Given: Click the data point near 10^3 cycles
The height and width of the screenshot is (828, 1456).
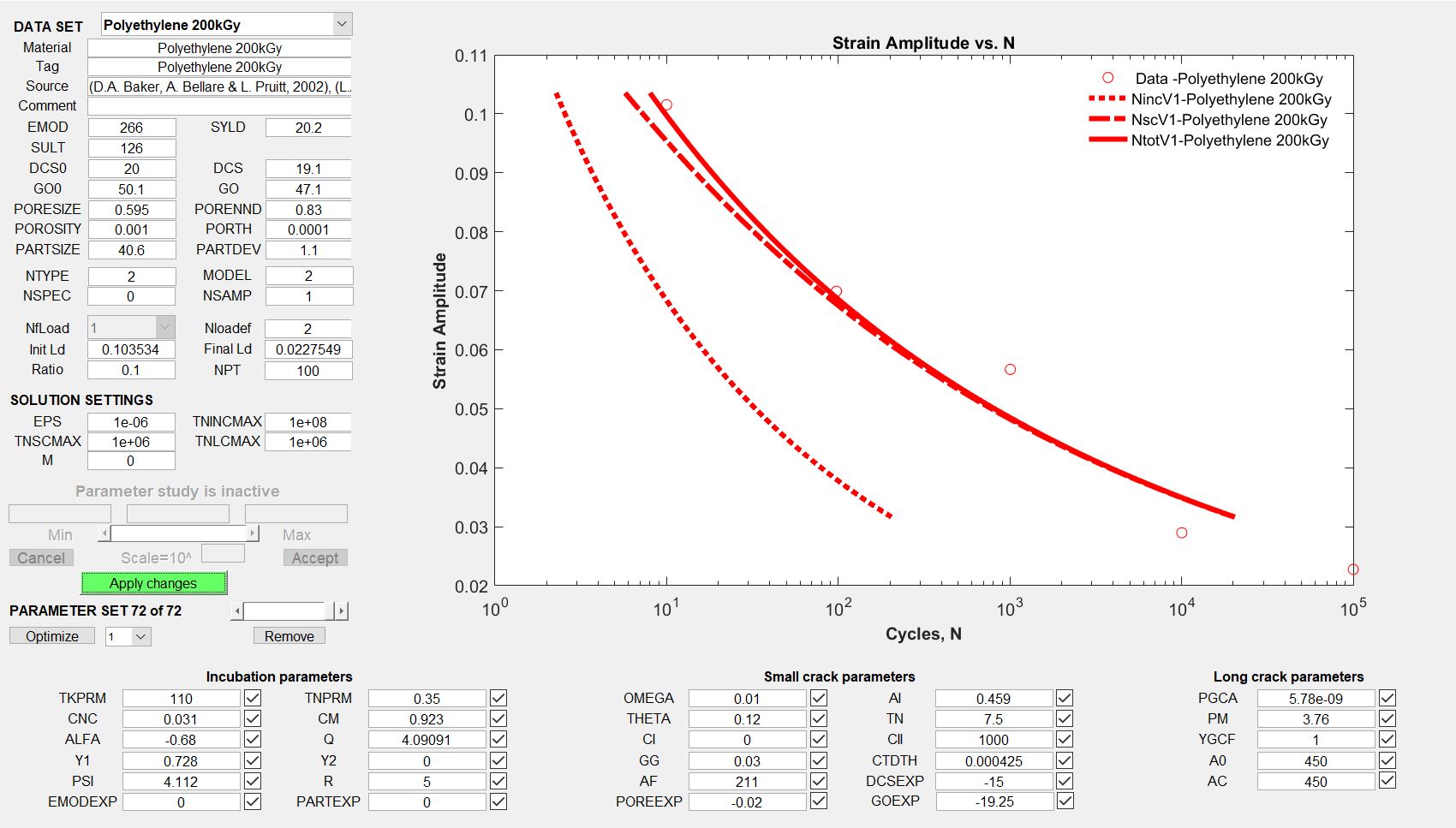Looking at the screenshot, I should pos(1010,369).
